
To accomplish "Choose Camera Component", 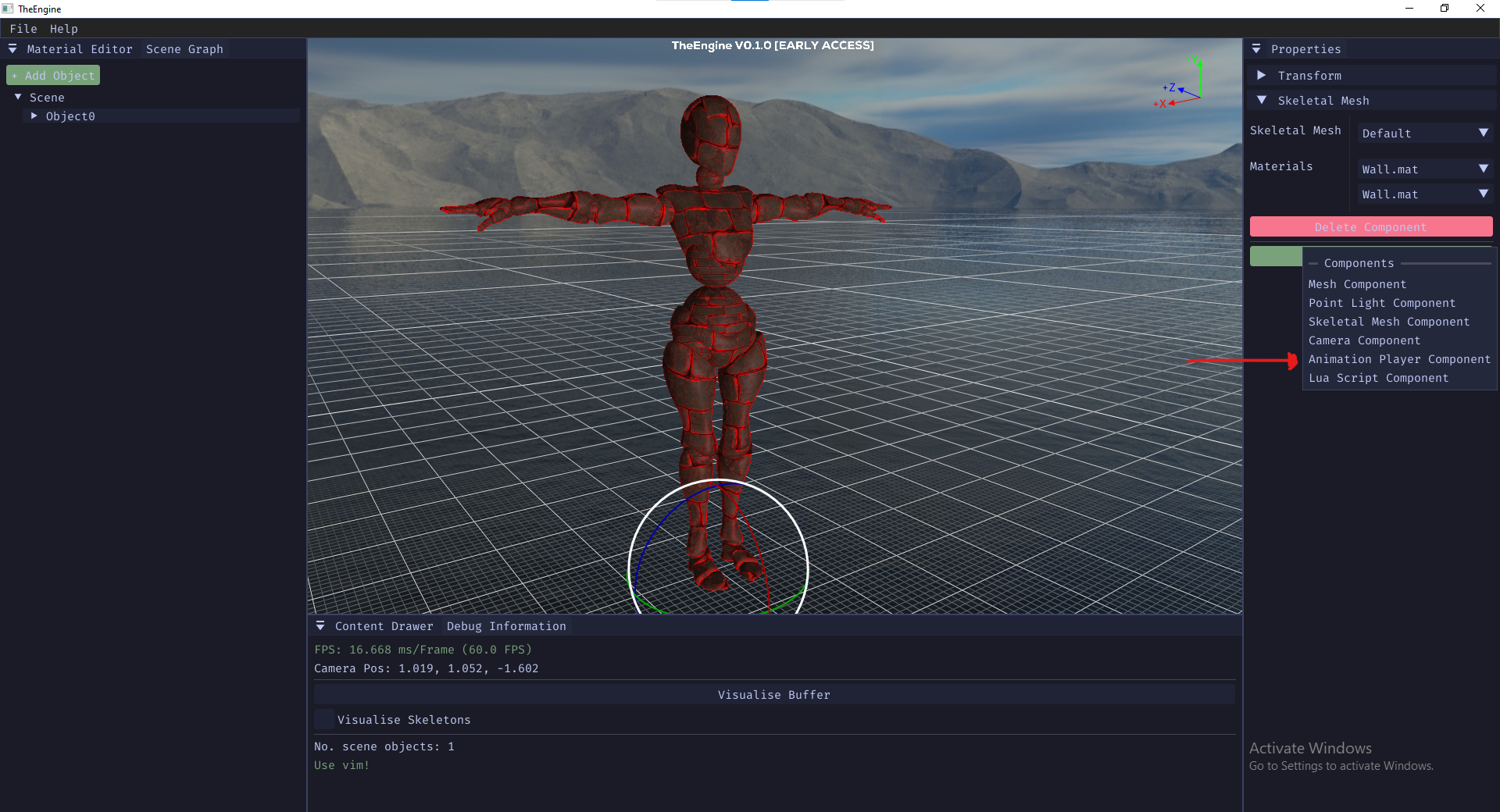I will pyautogui.click(x=1364, y=340).
